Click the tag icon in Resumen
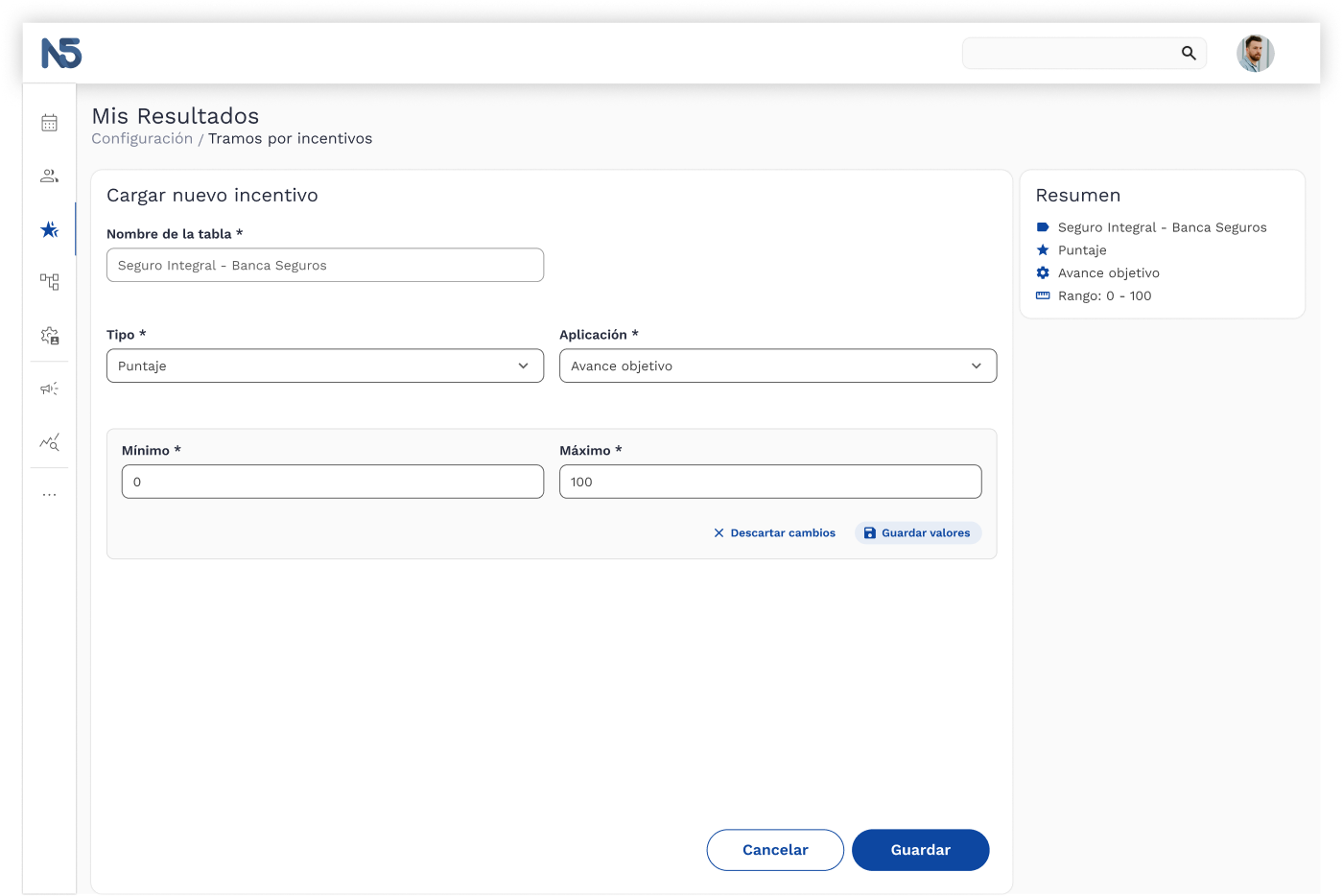The width and height of the screenshot is (1343, 896). click(x=1043, y=227)
